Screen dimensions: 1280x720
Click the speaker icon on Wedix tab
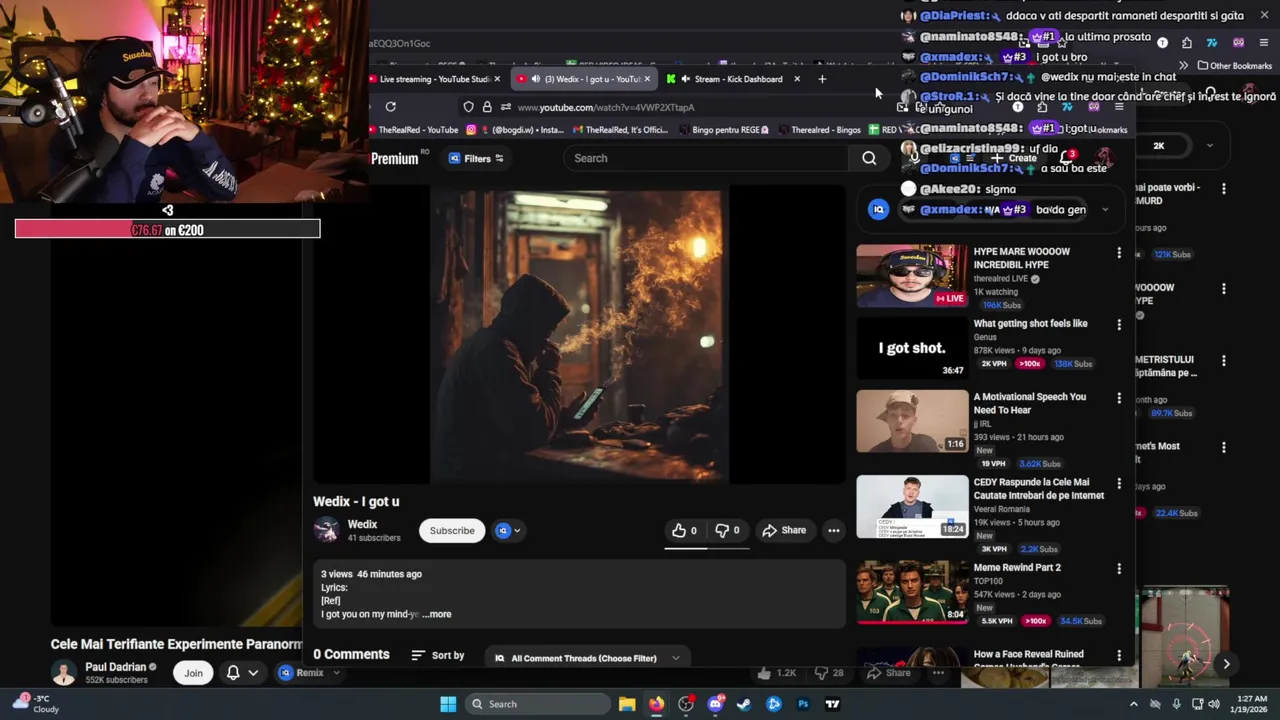(x=535, y=79)
